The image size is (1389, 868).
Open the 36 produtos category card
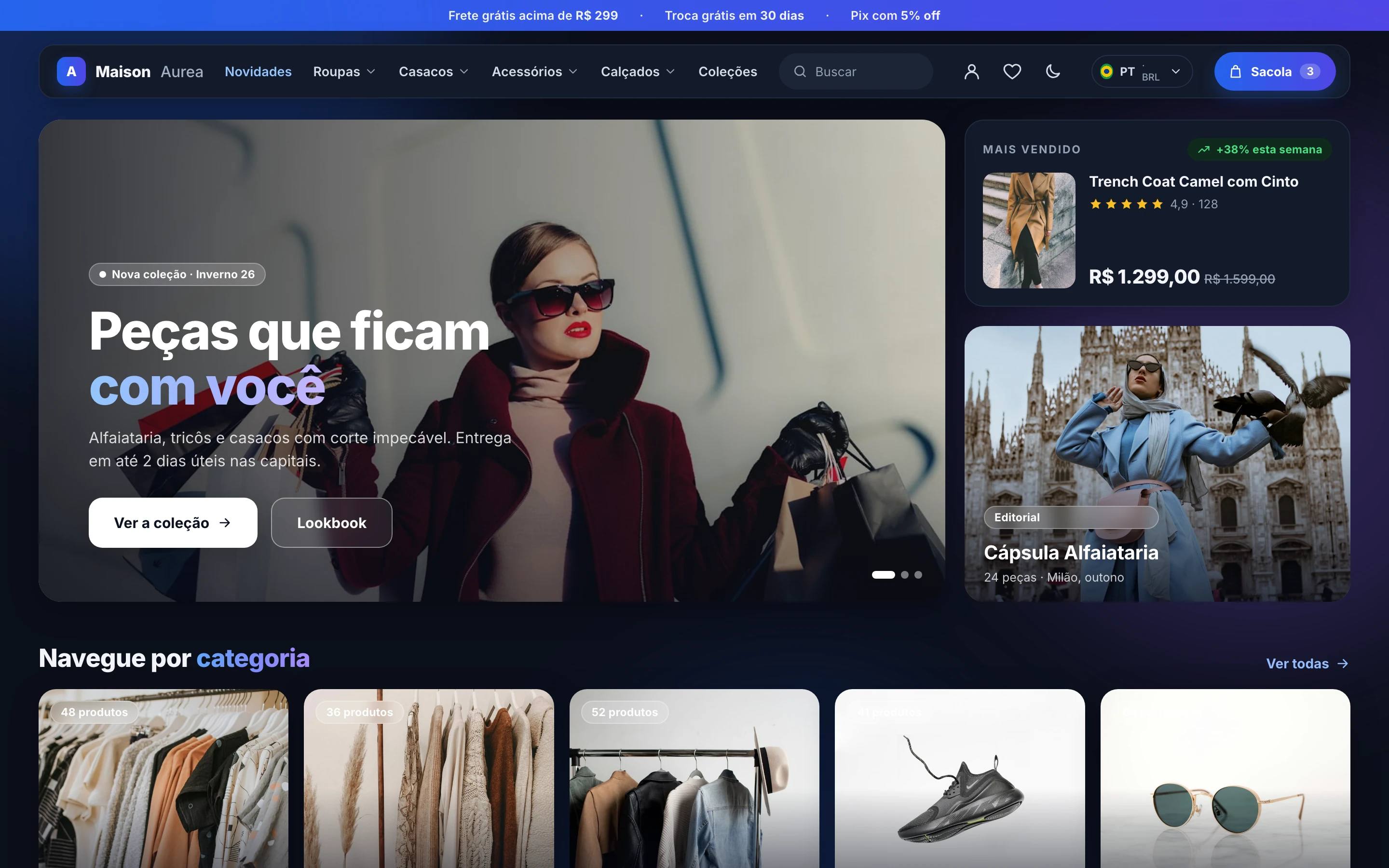[x=429, y=778]
